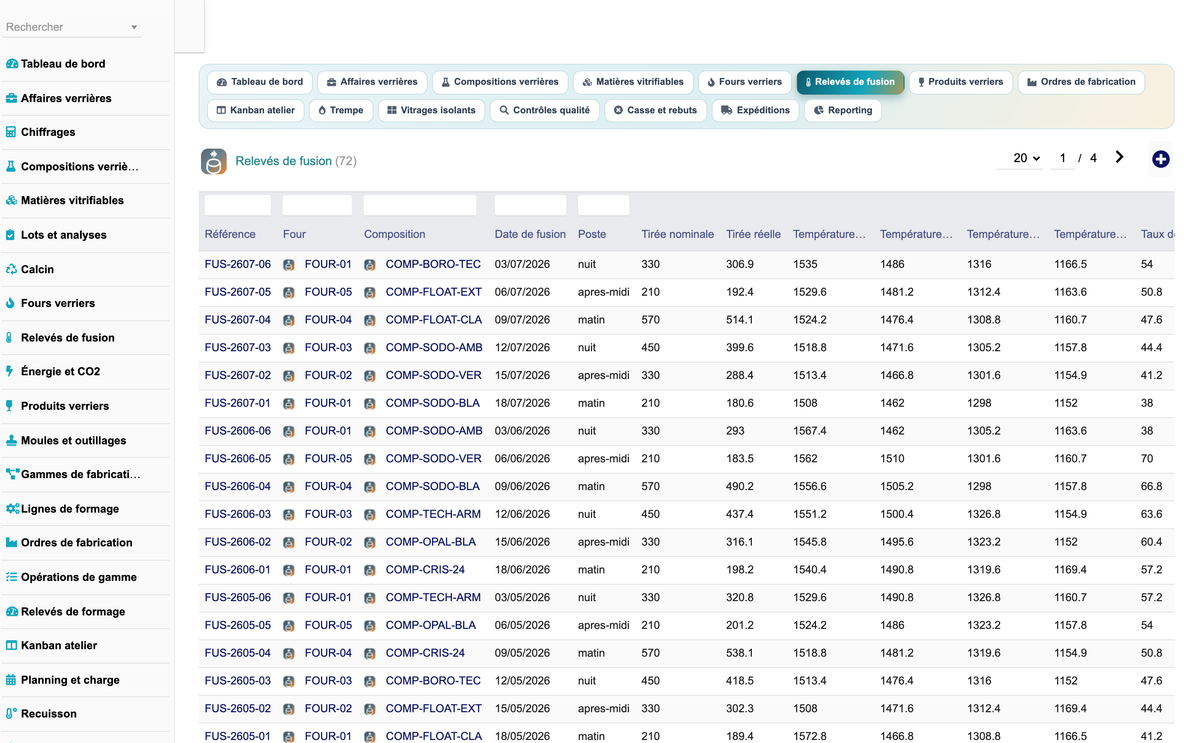Click the Lots et analyses microscope icon
Screen dimensions: 1200x743
point(12,235)
